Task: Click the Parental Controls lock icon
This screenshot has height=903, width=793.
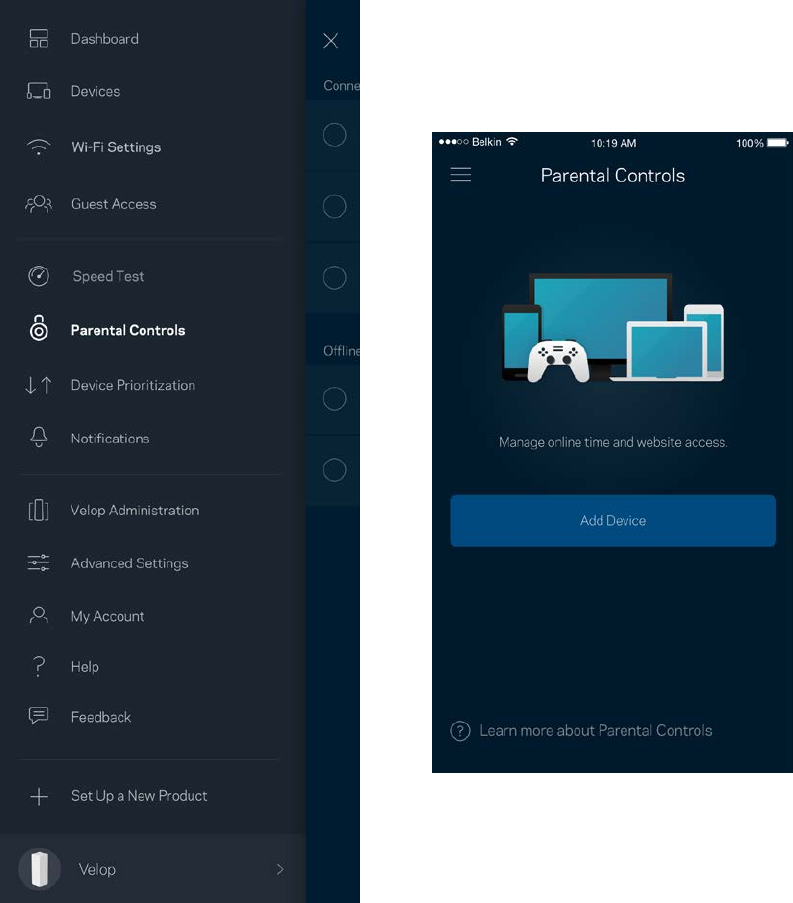Action: [39, 328]
